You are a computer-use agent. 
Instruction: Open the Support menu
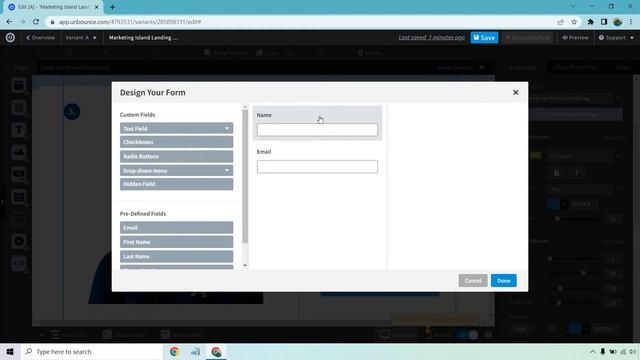(x=616, y=38)
